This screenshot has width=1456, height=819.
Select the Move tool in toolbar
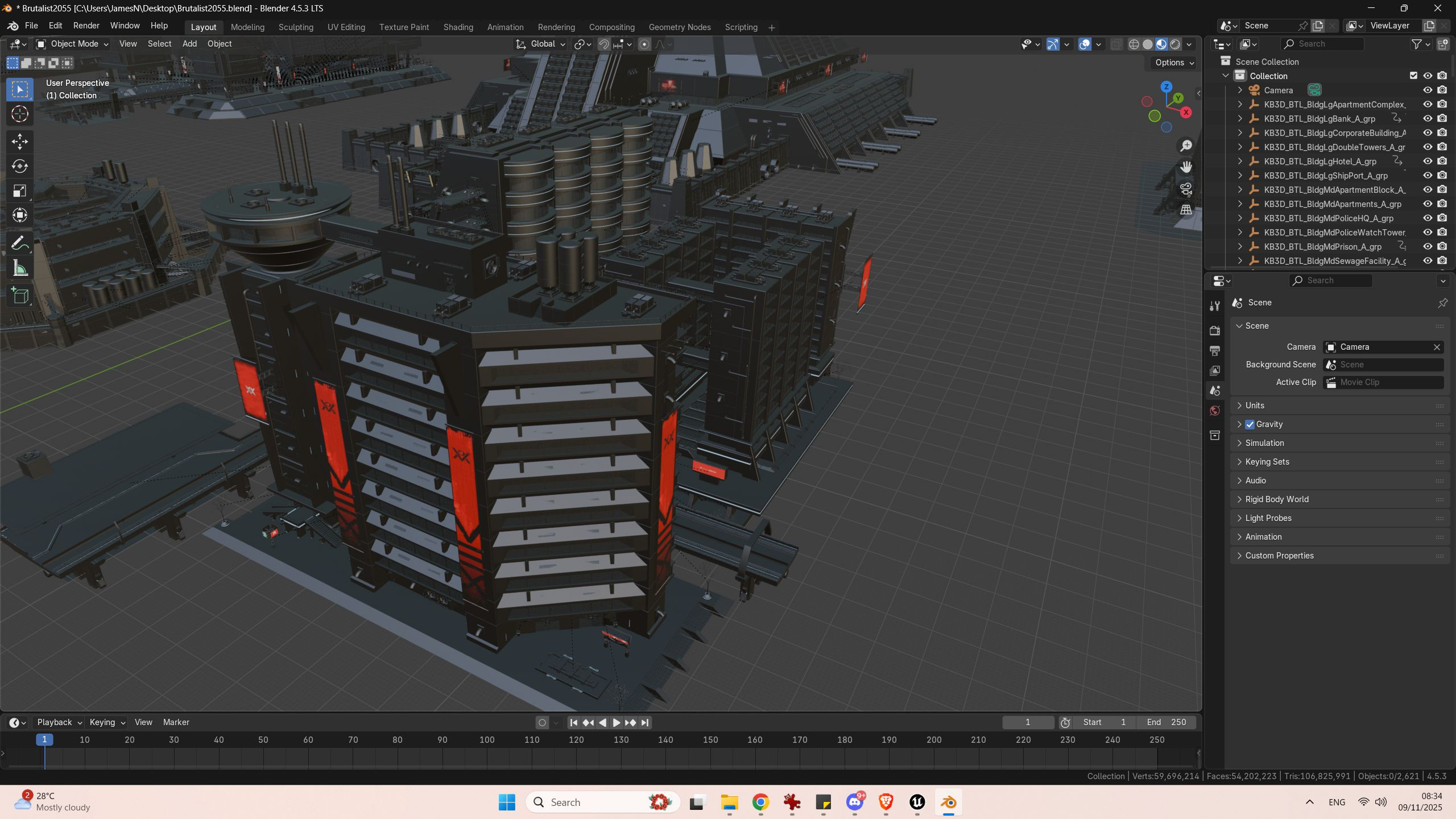(20, 141)
